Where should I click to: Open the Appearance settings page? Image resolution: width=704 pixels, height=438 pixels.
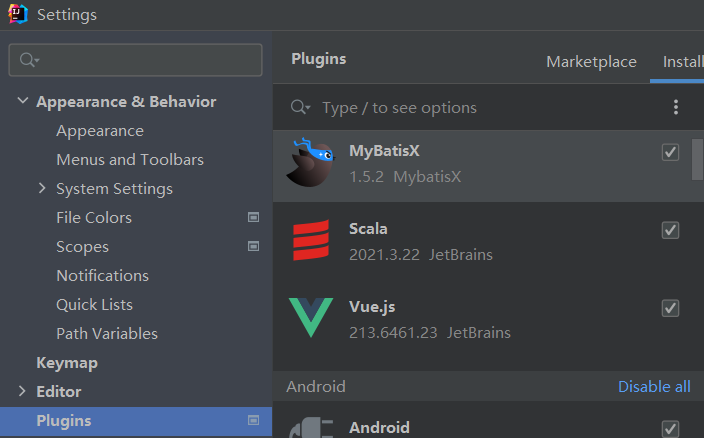coord(100,131)
